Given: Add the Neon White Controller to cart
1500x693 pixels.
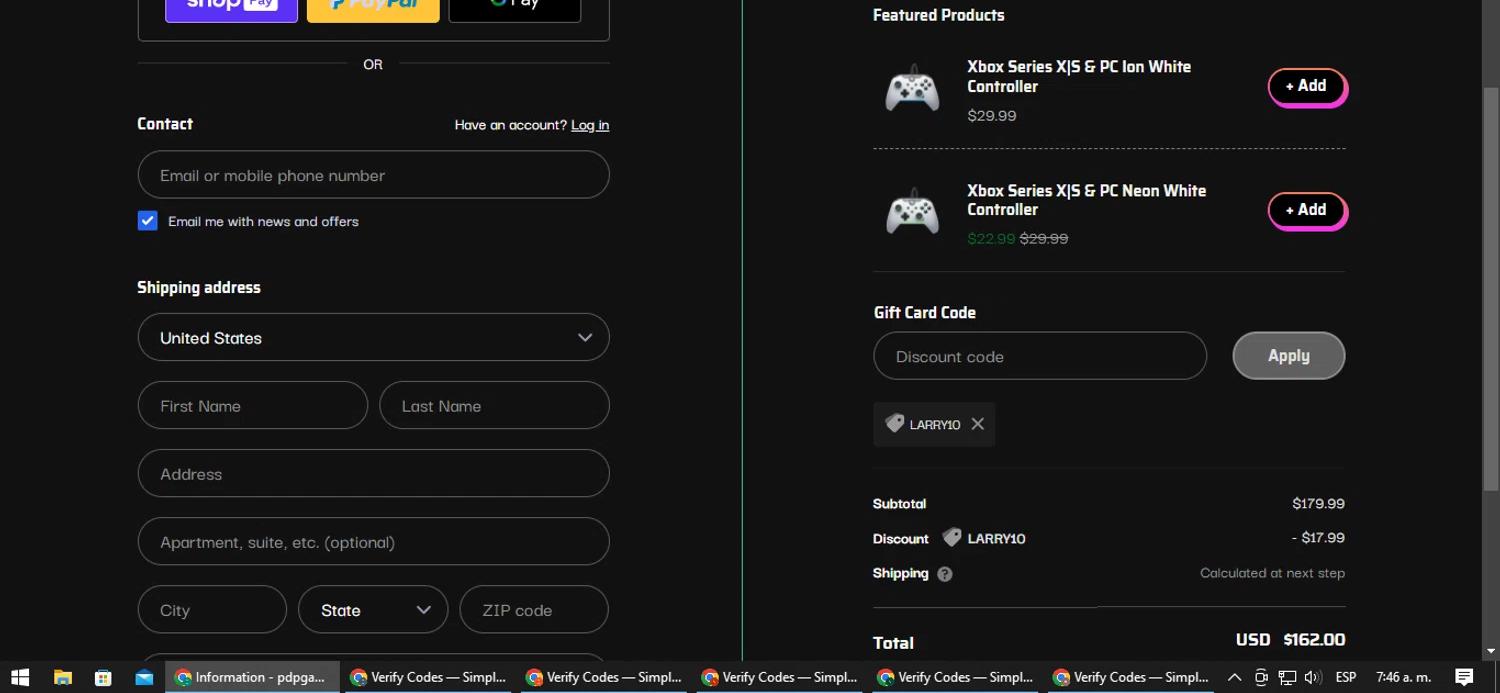Looking at the screenshot, I should (1306, 210).
